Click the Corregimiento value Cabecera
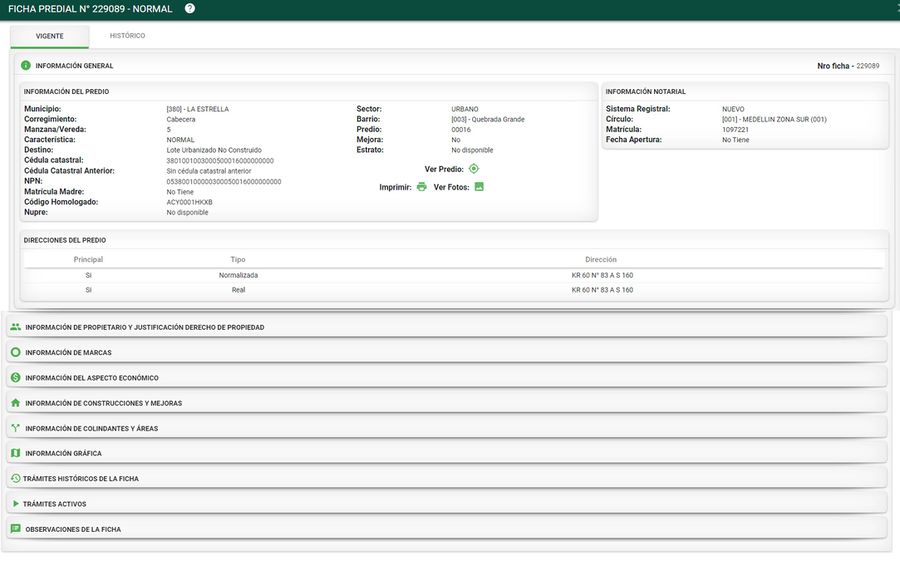This screenshot has width=900, height=561. point(181,119)
